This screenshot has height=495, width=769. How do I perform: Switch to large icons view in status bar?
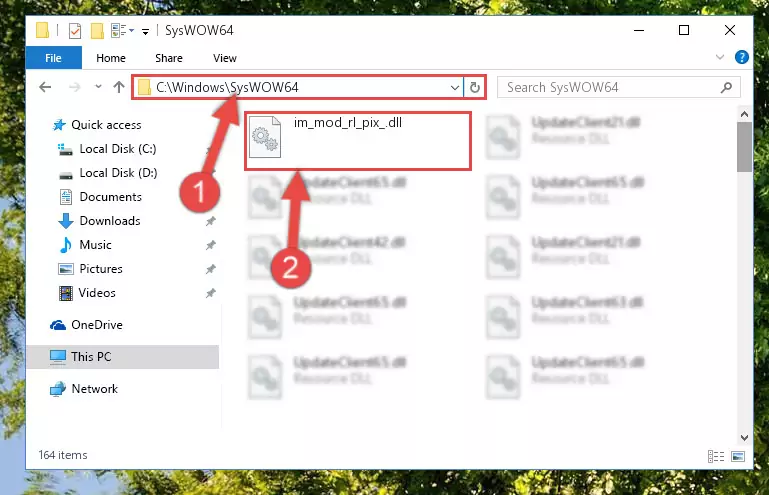pyautogui.click(x=738, y=456)
